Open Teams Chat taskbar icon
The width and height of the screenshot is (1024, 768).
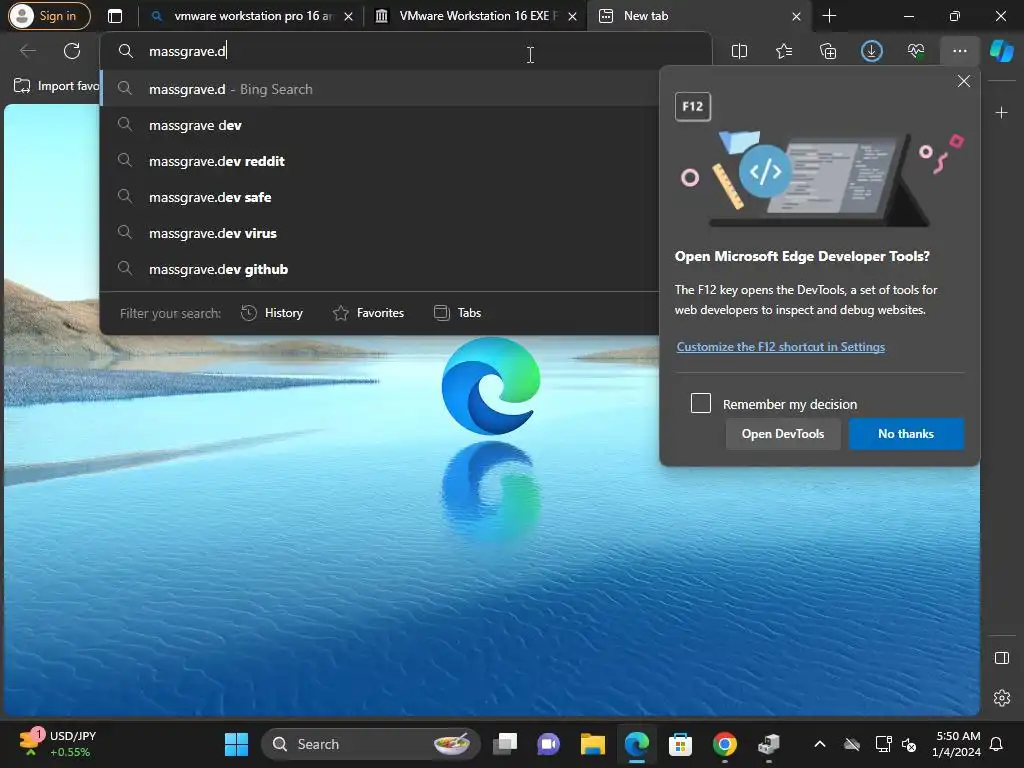(x=549, y=744)
